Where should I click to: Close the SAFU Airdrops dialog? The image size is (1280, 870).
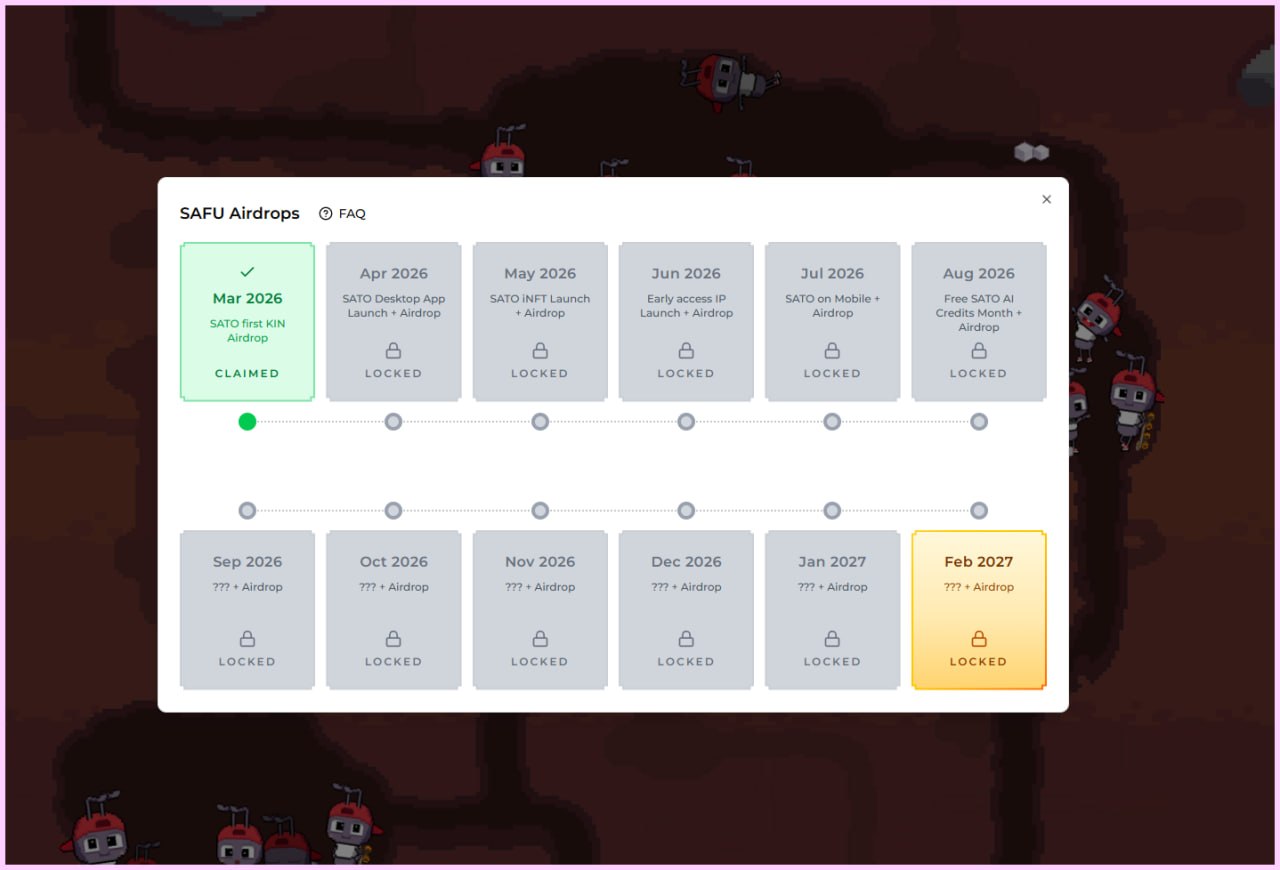point(1046,200)
